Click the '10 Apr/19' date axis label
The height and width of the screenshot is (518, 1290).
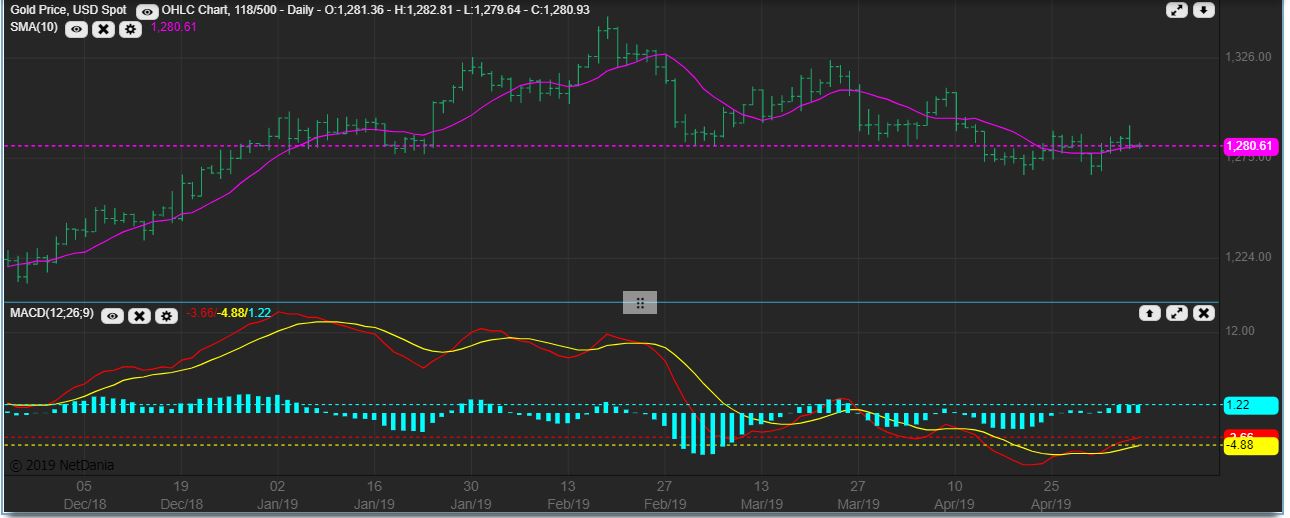coord(954,495)
